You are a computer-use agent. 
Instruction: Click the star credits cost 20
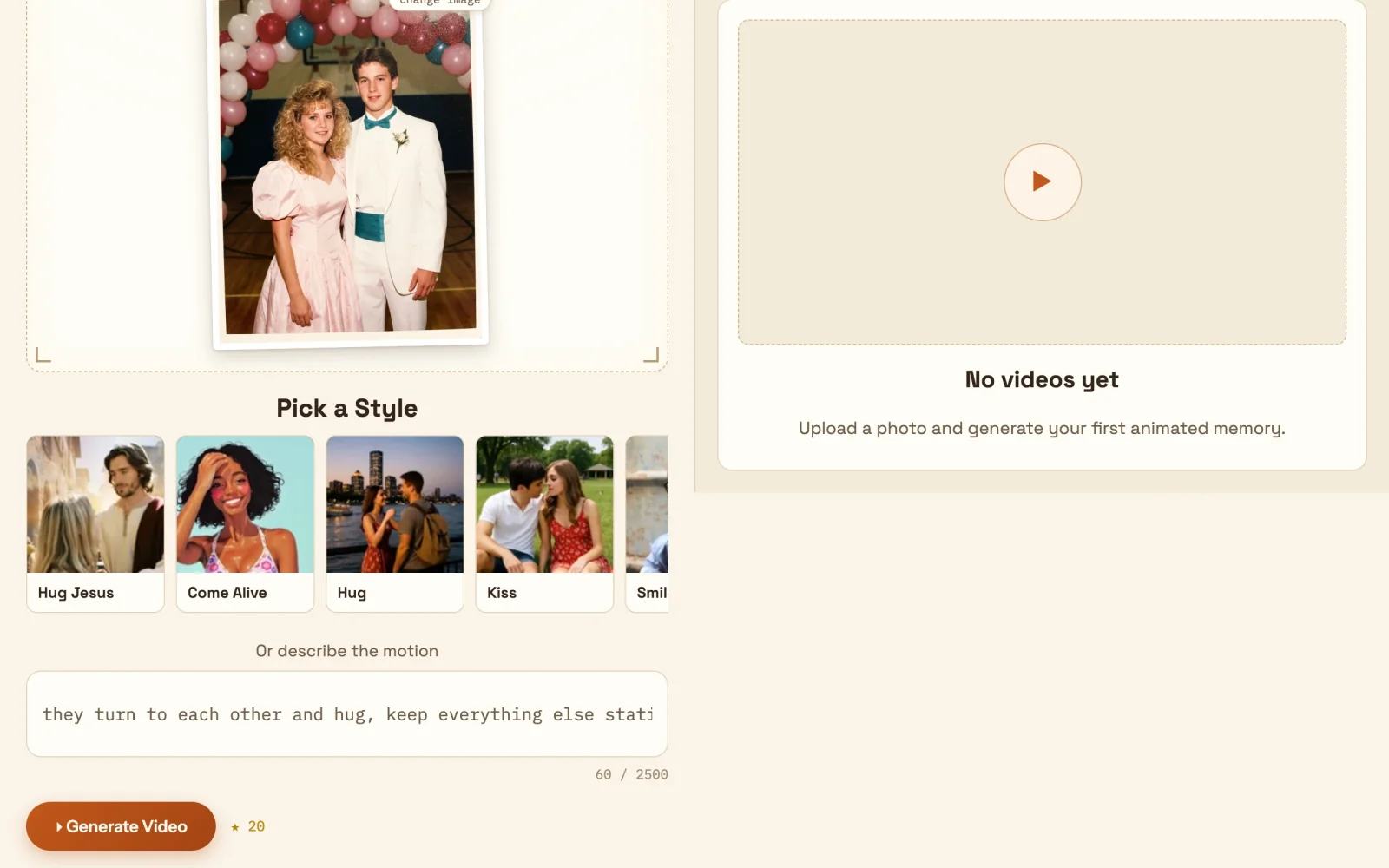tap(248, 826)
